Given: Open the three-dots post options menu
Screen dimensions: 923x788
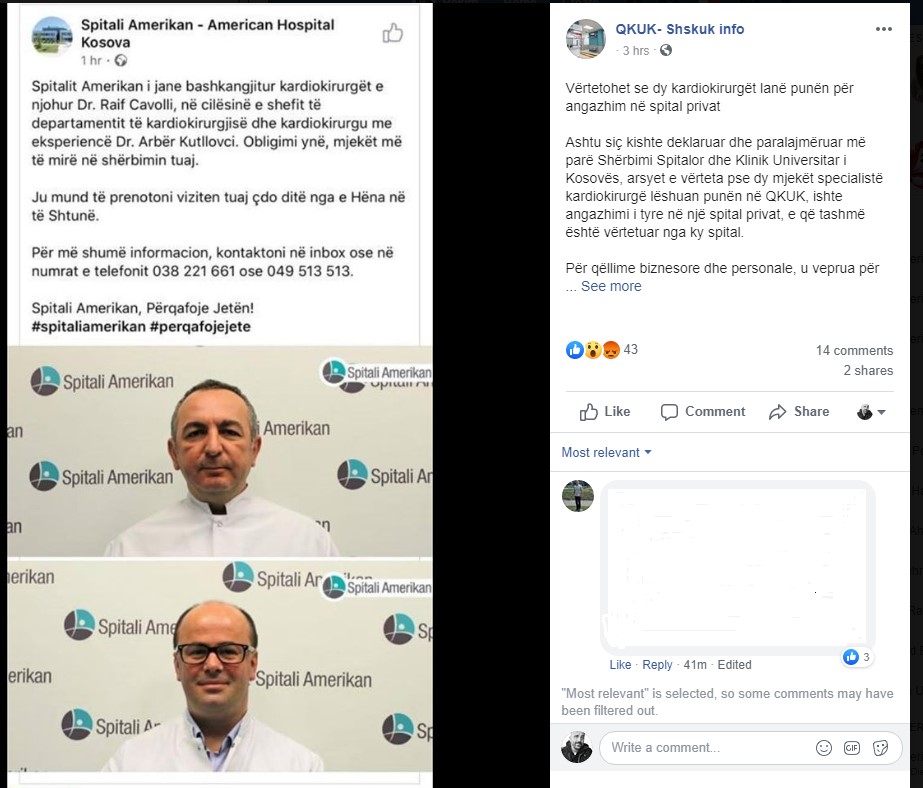Looking at the screenshot, I should point(884,29).
